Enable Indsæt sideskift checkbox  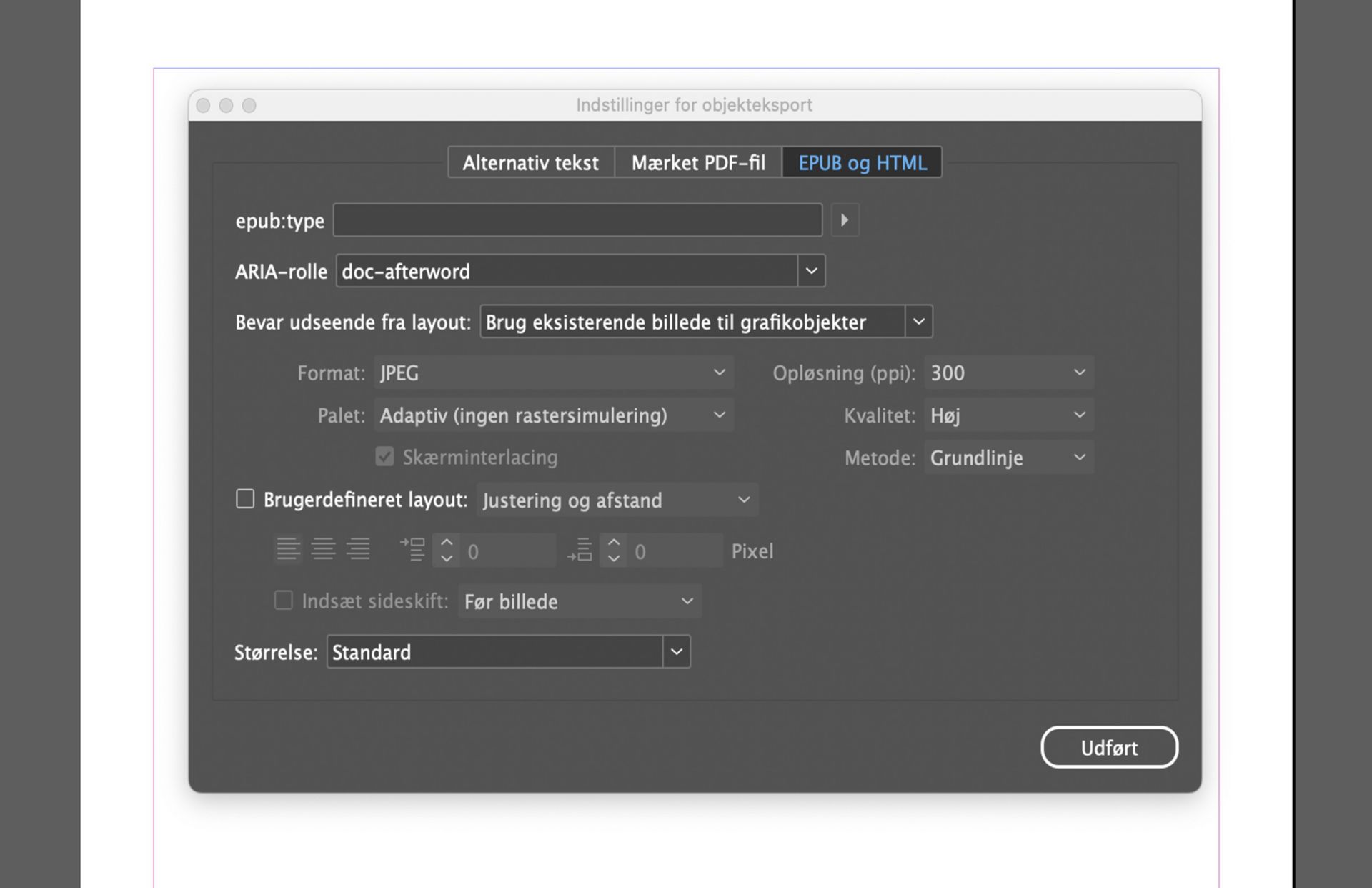coord(283,601)
